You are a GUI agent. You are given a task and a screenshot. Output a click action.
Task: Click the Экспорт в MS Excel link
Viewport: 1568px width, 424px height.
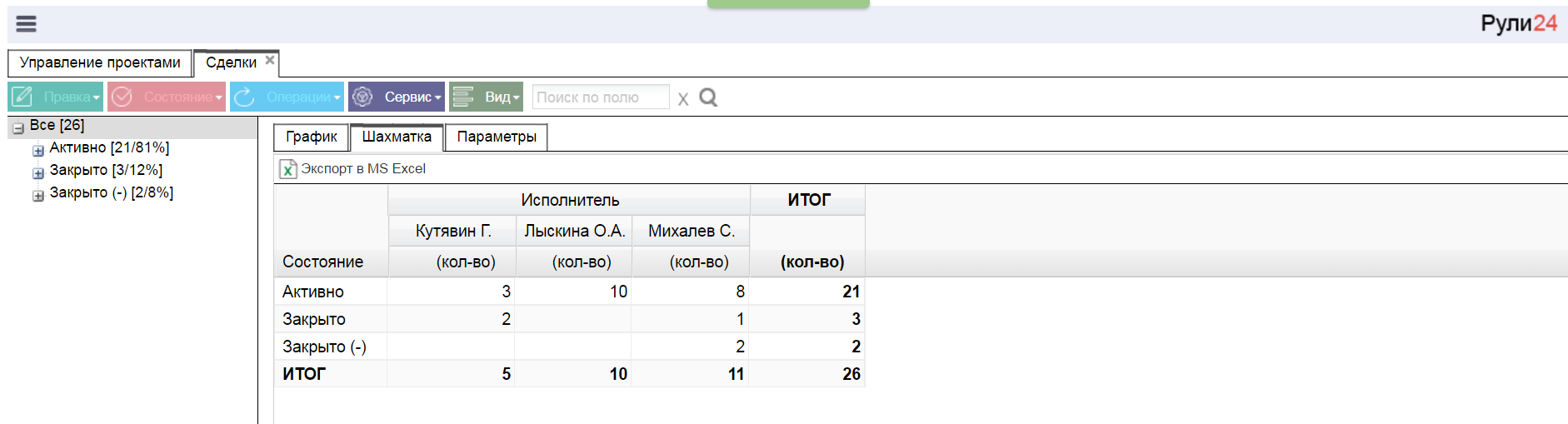(x=363, y=168)
